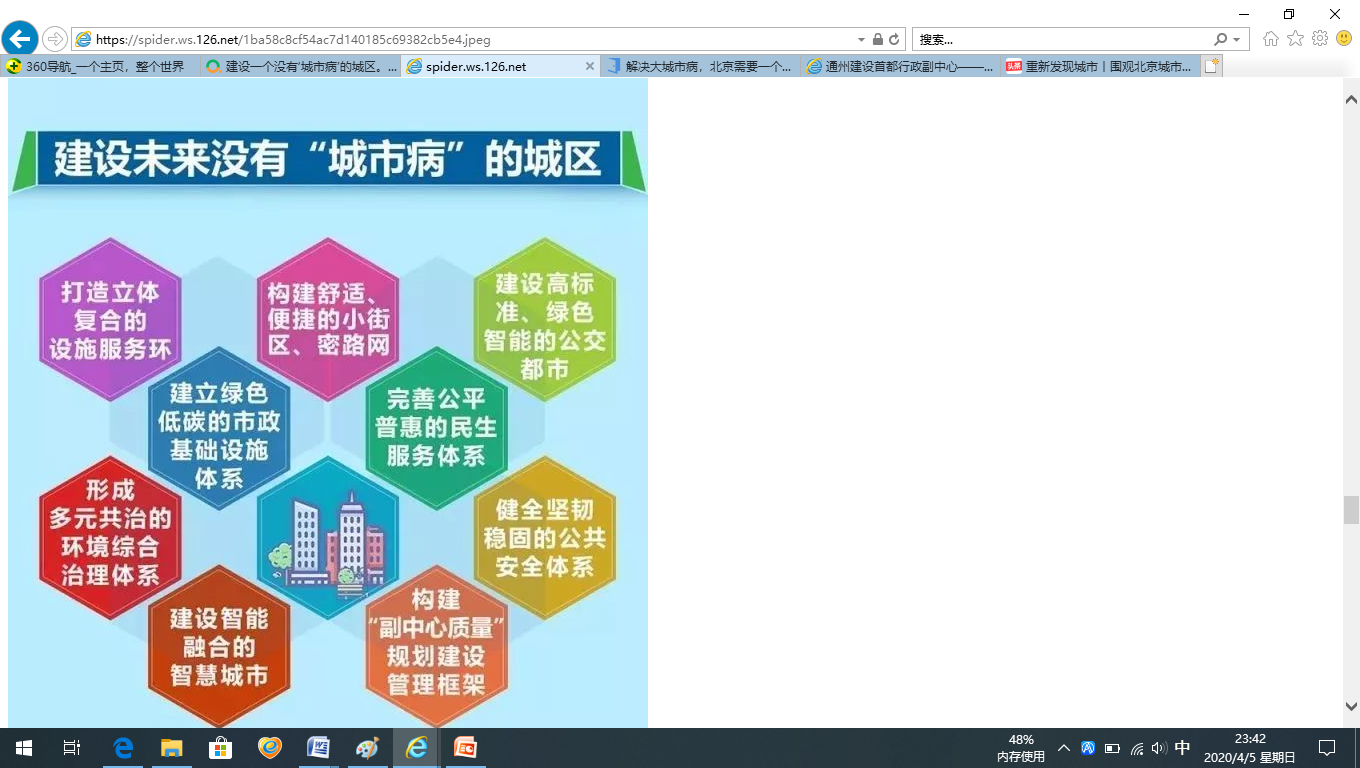The width and height of the screenshot is (1360, 768).
Task: Expand the search provider dropdown arrow
Action: [x=1237, y=39]
